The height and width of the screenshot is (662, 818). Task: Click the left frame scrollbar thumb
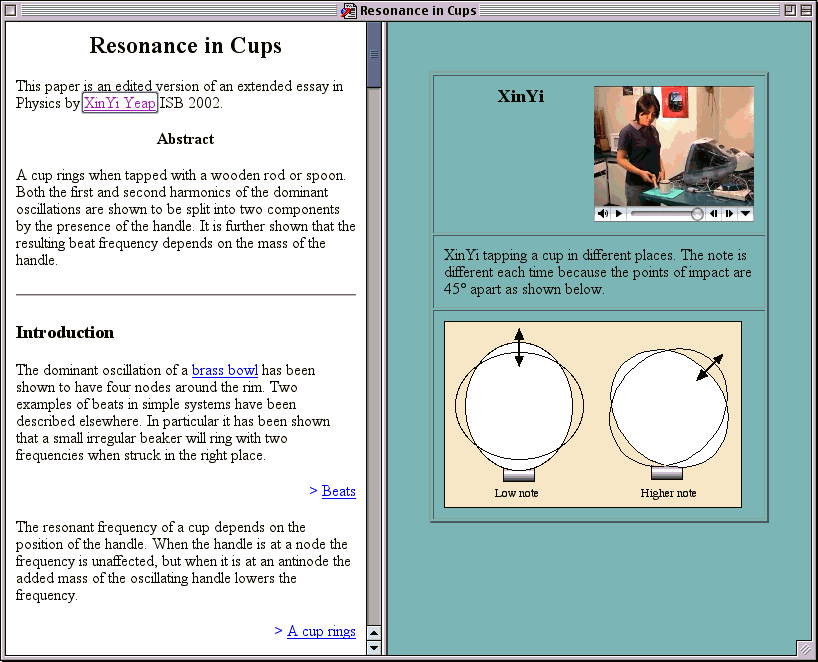374,54
